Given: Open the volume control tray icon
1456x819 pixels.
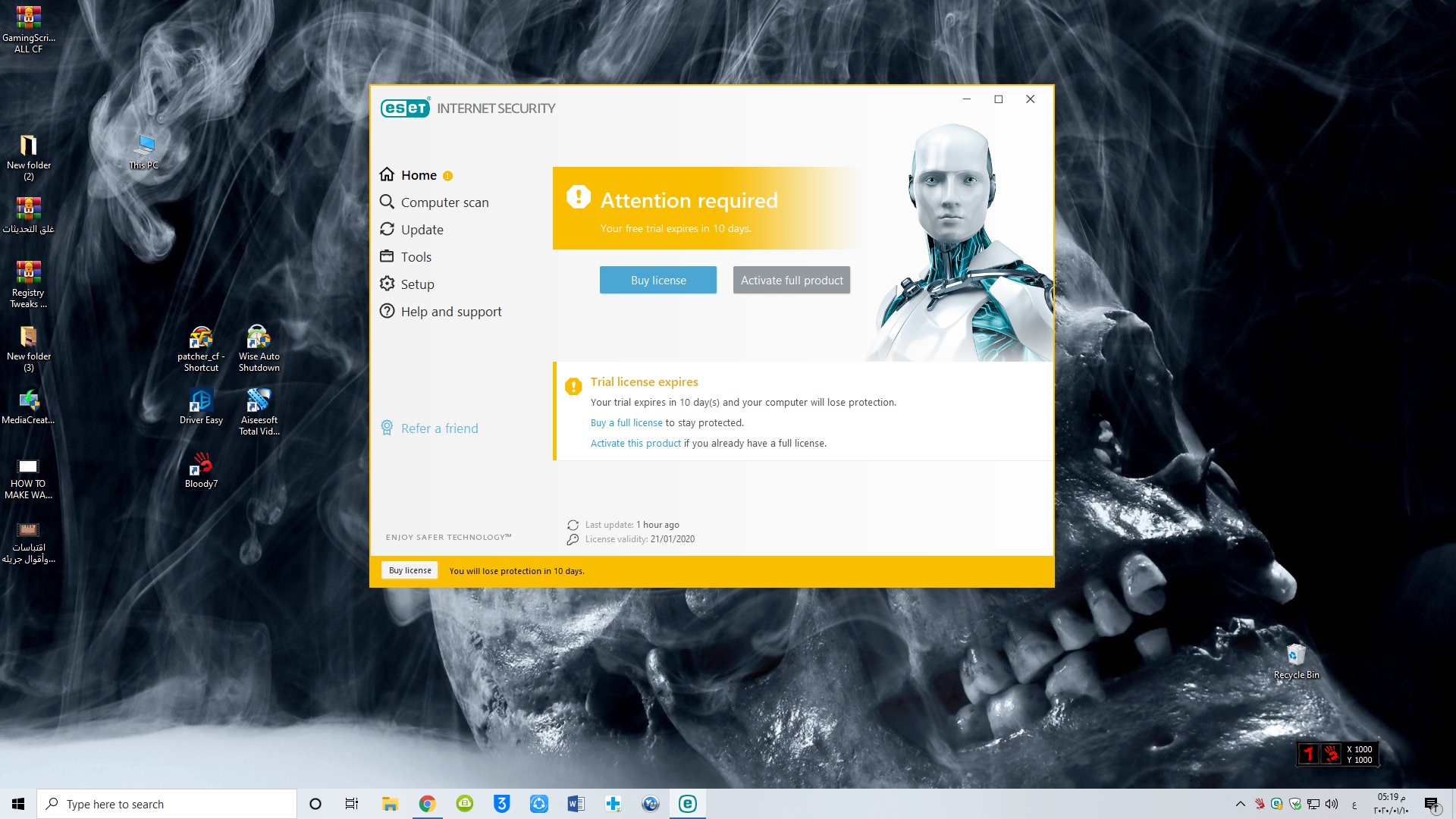Looking at the screenshot, I should pyautogui.click(x=1332, y=804).
